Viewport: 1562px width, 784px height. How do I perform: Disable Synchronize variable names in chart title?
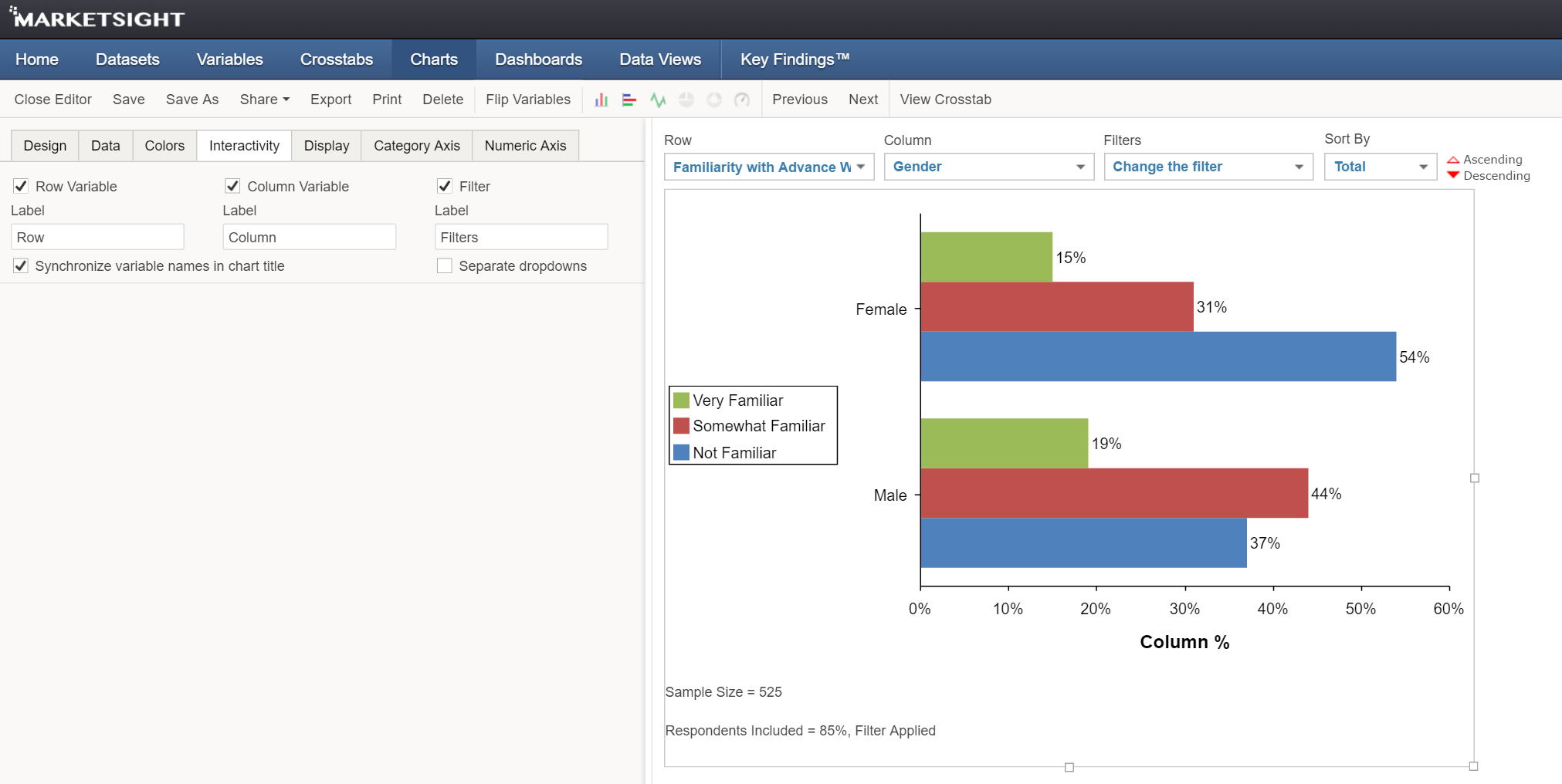20,265
